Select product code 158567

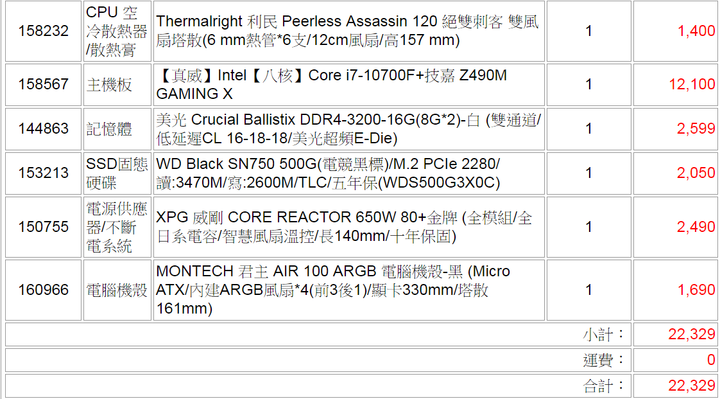point(43,84)
